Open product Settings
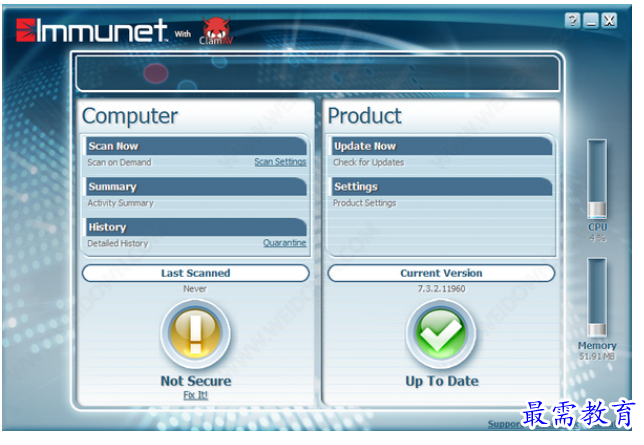Viewport: 644px width, 445px height. (x=442, y=187)
